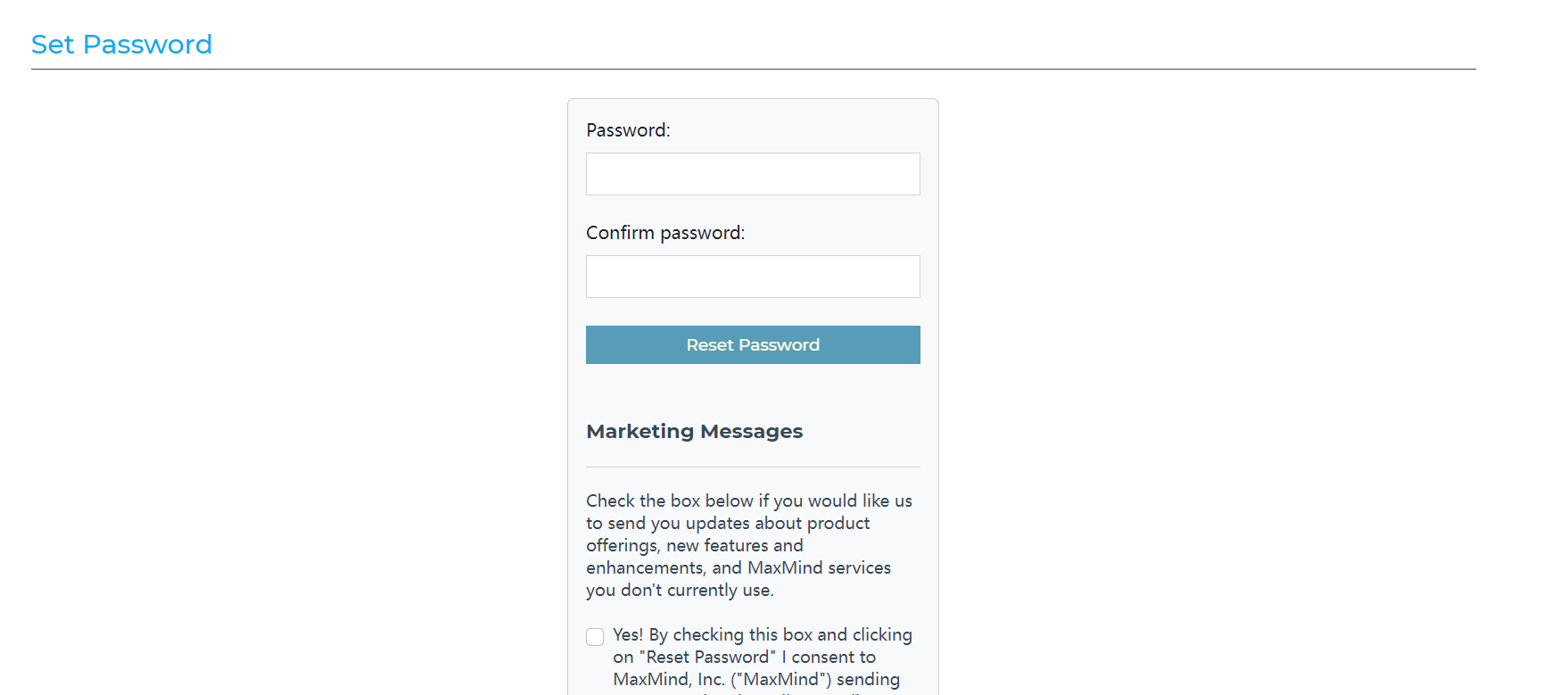The height and width of the screenshot is (695, 1568).
Task: Tick the marketing consent checkbox
Action: point(595,636)
